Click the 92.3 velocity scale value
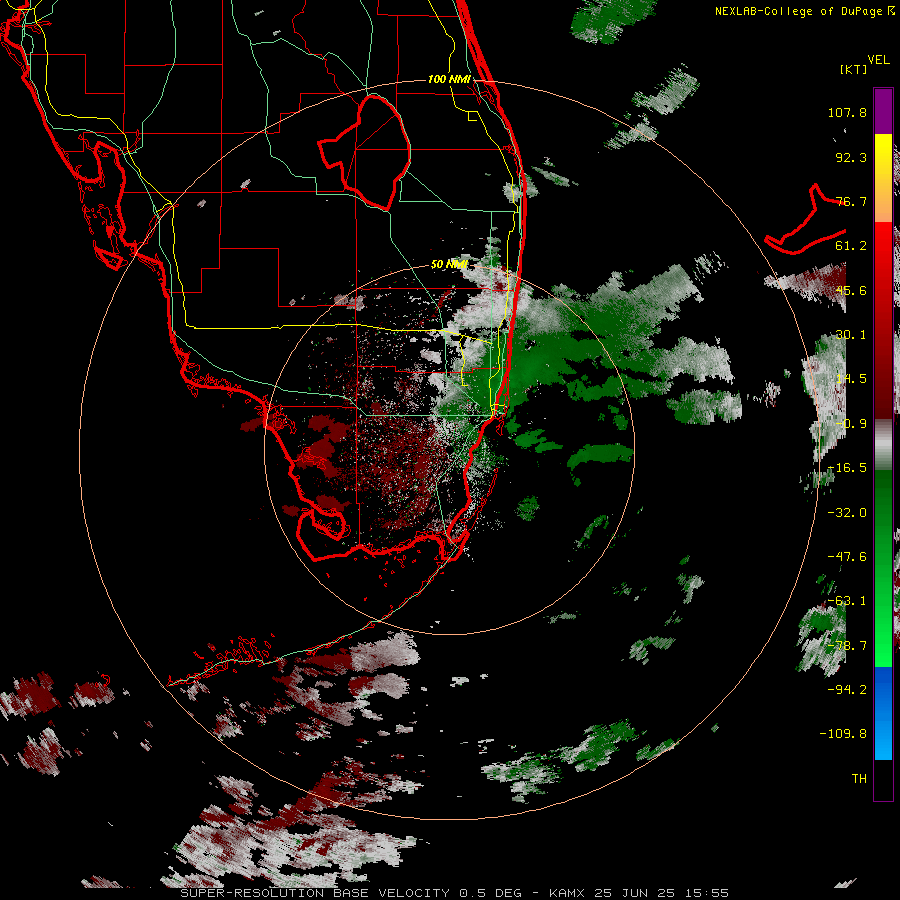The width and height of the screenshot is (900, 900). point(851,157)
